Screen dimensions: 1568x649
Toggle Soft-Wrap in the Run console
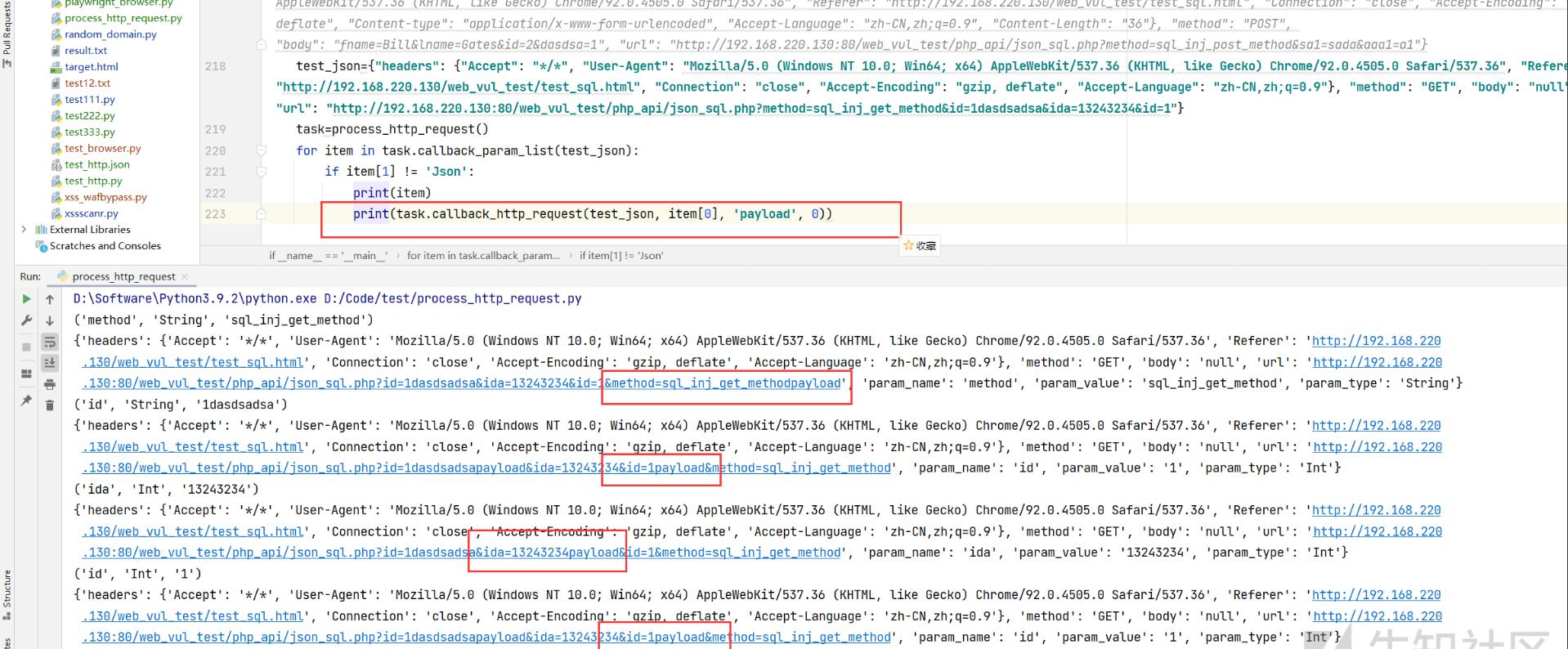(x=50, y=342)
